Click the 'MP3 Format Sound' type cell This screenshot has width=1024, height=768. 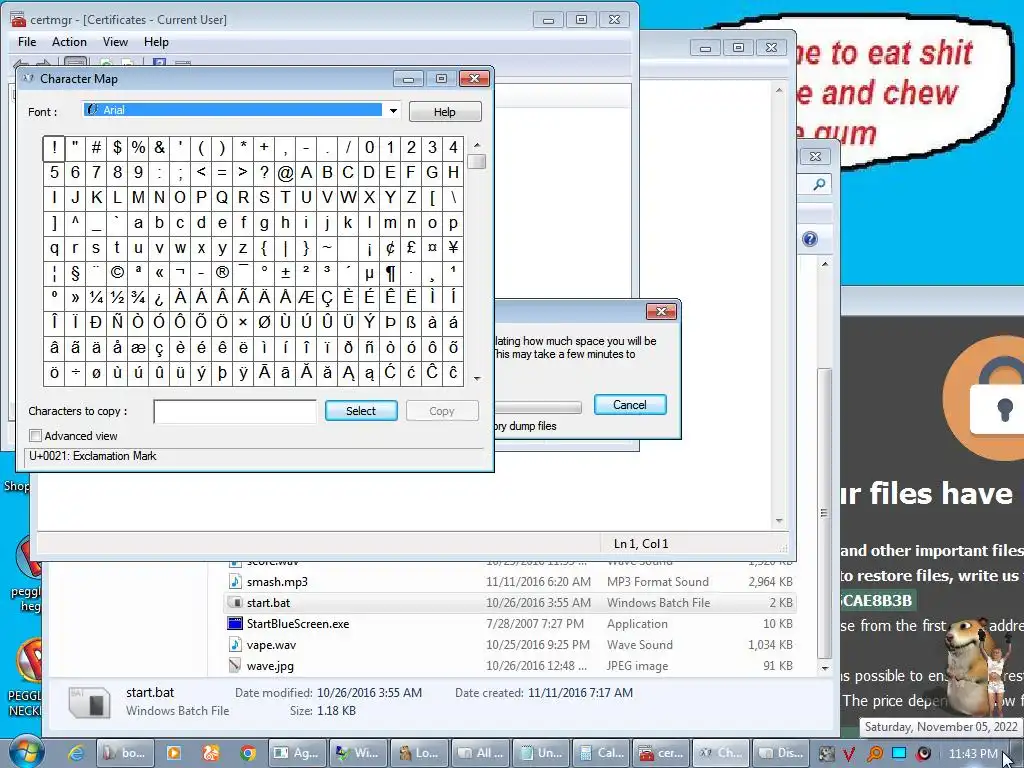click(658, 581)
